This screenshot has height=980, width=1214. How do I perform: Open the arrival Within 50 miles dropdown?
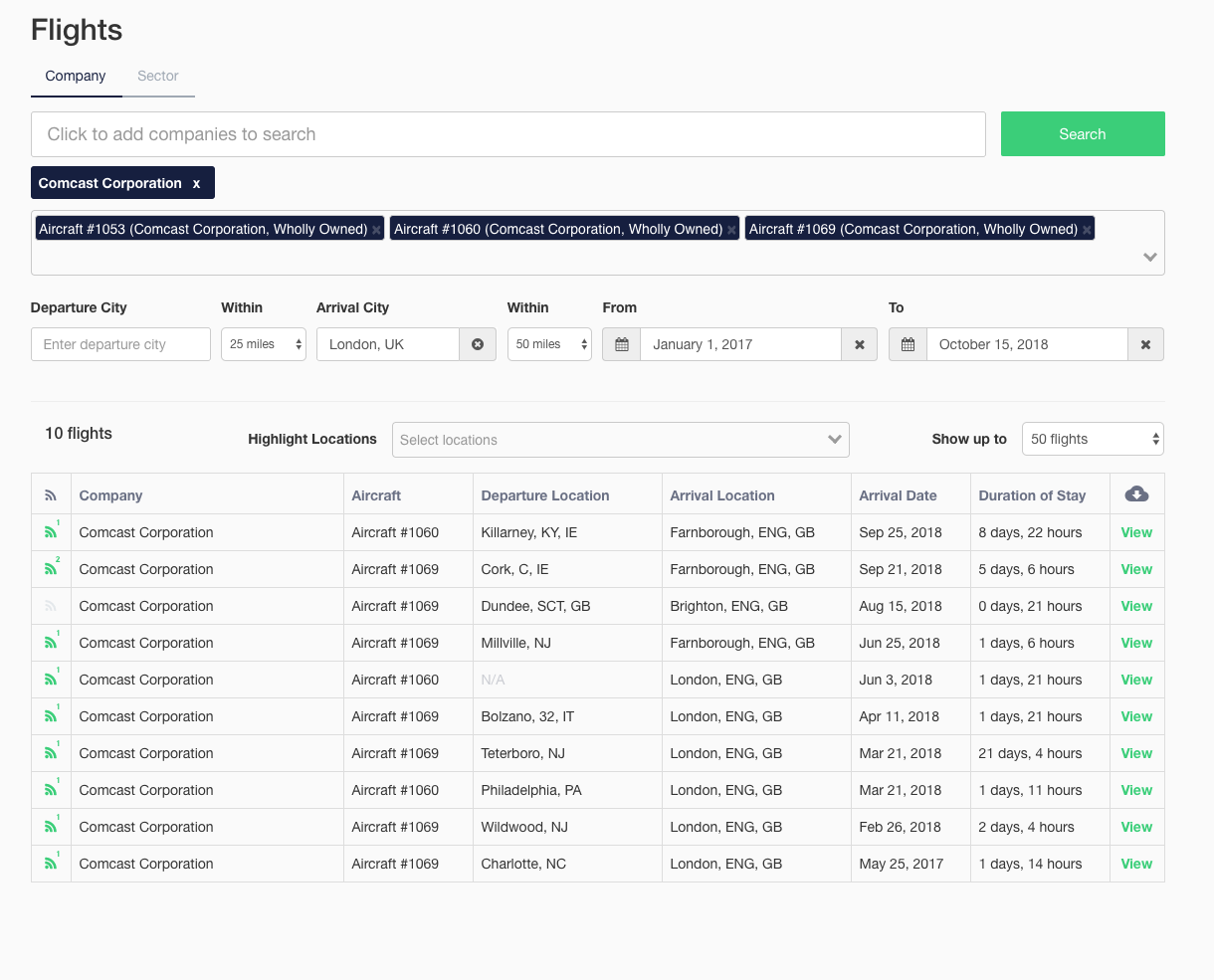point(549,344)
